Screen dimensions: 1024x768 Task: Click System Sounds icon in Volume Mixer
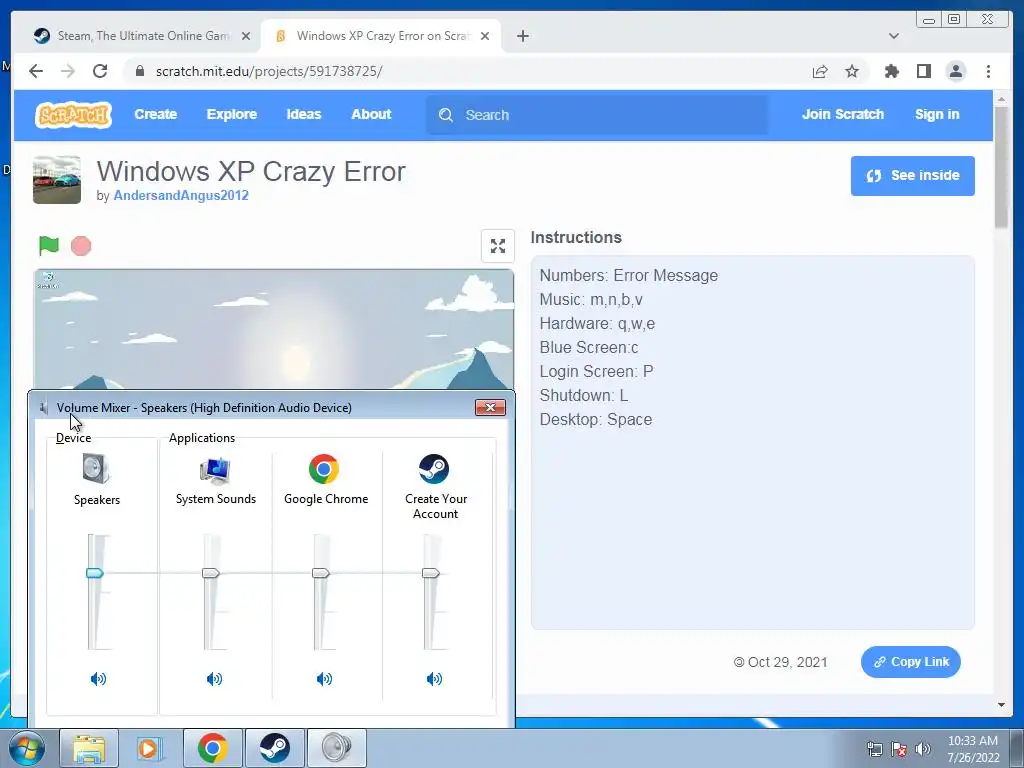click(x=215, y=470)
